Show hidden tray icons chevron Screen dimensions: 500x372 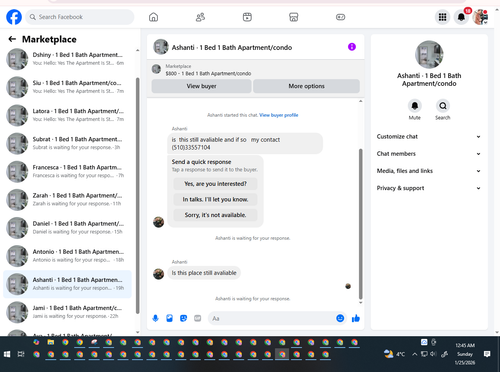(x=414, y=354)
